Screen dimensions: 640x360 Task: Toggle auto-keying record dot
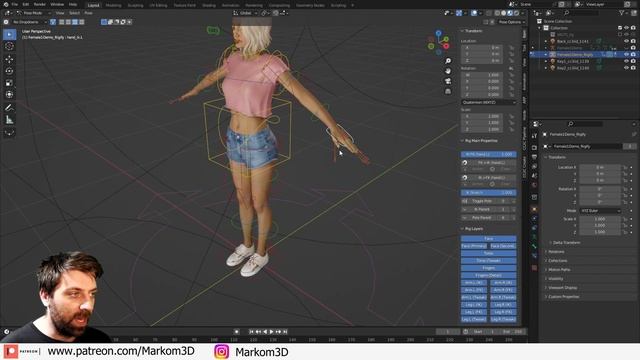tap(236, 332)
